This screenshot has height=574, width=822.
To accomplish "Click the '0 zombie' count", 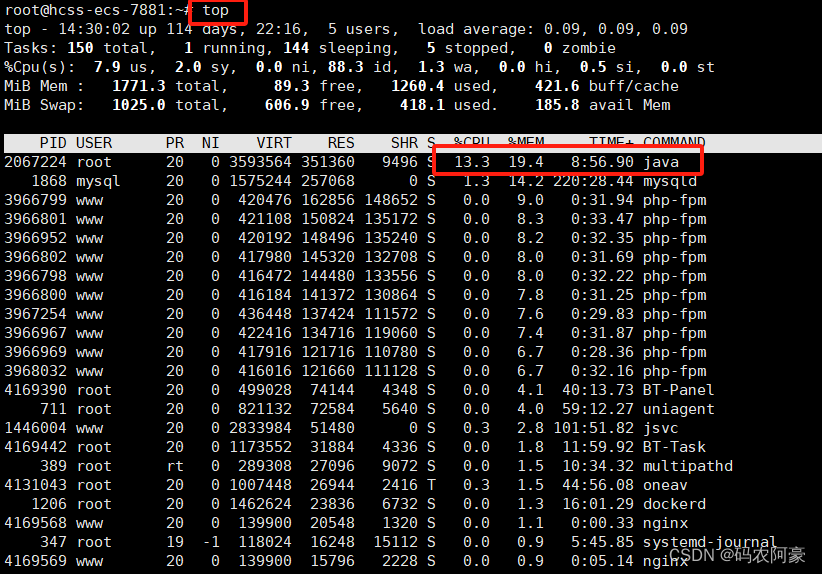I will pyautogui.click(x=579, y=48).
